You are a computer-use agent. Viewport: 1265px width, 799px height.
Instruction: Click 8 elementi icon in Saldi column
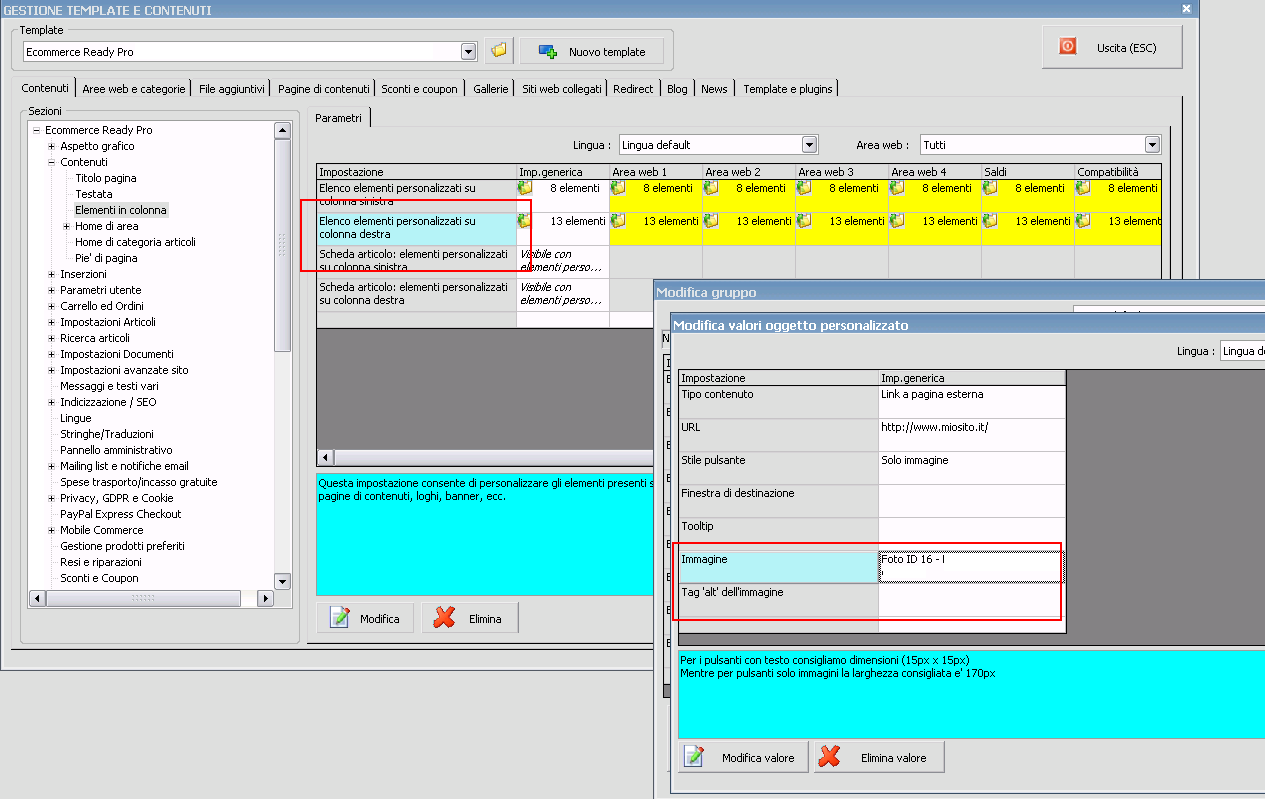[990, 188]
